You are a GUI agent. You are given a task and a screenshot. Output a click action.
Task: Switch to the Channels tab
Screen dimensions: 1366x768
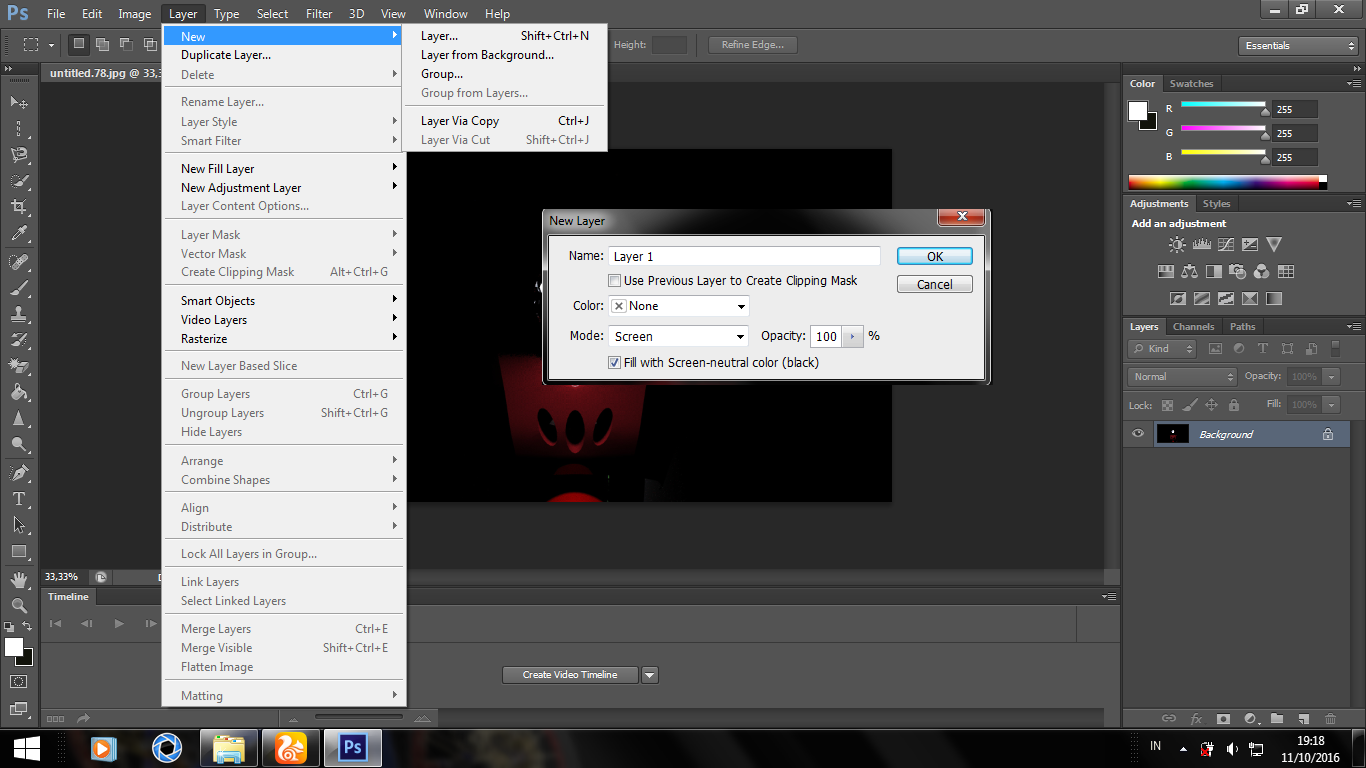[1193, 326]
